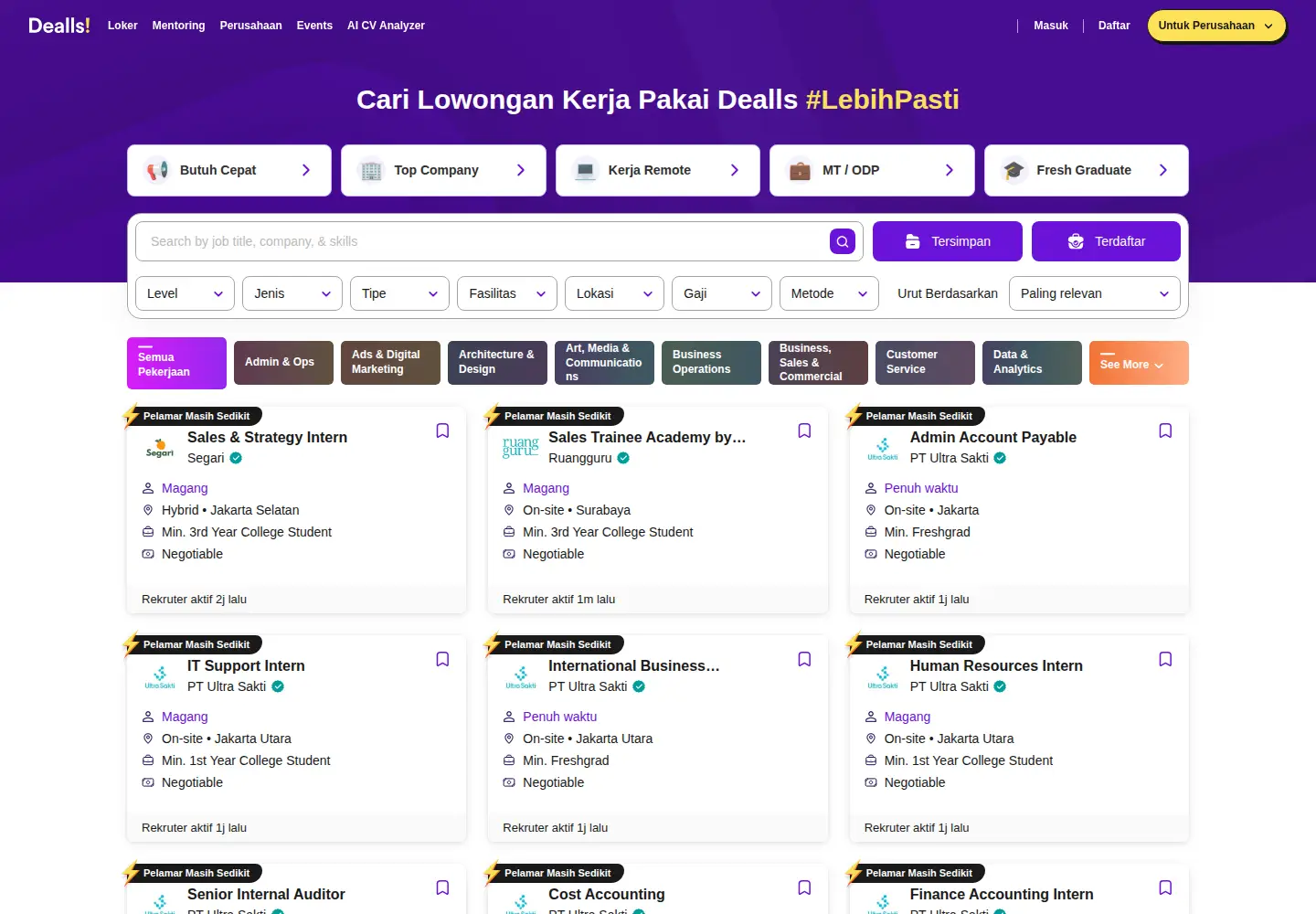Expand See More job categories
Screen dimensions: 1316x914
click(1139, 363)
